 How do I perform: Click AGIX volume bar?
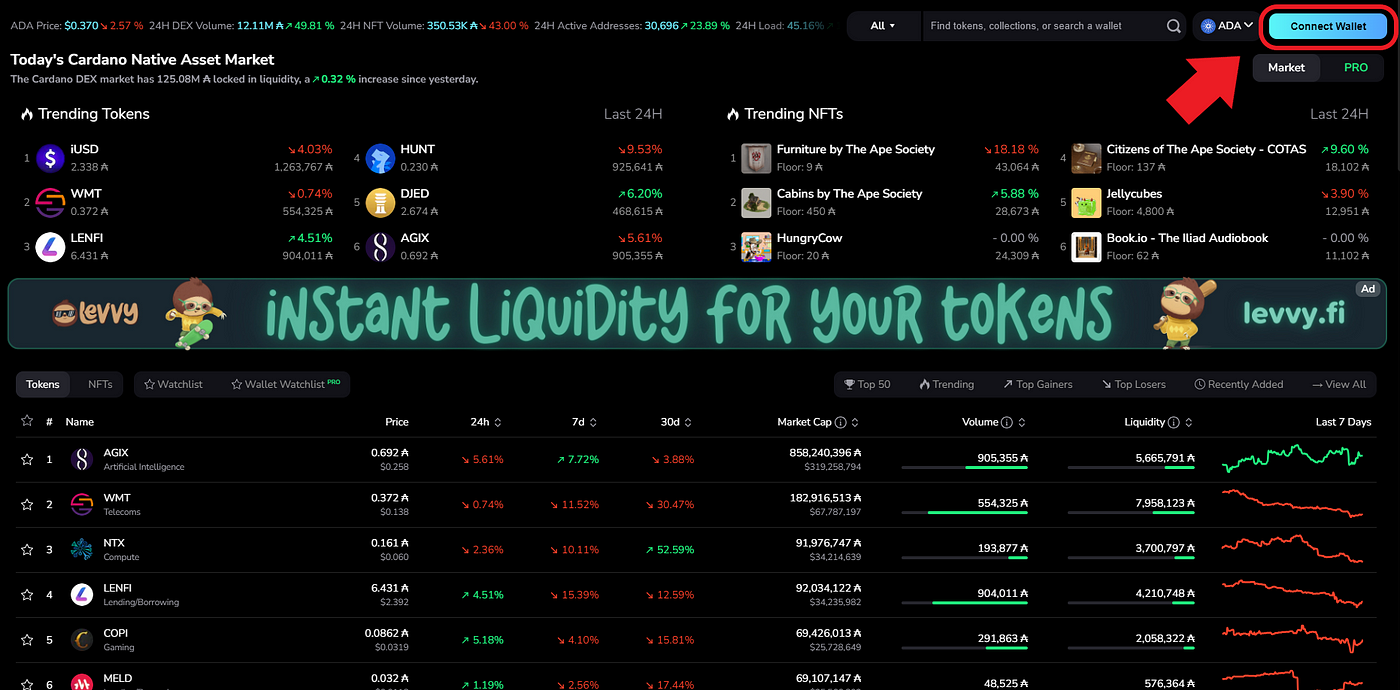click(x=965, y=468)
